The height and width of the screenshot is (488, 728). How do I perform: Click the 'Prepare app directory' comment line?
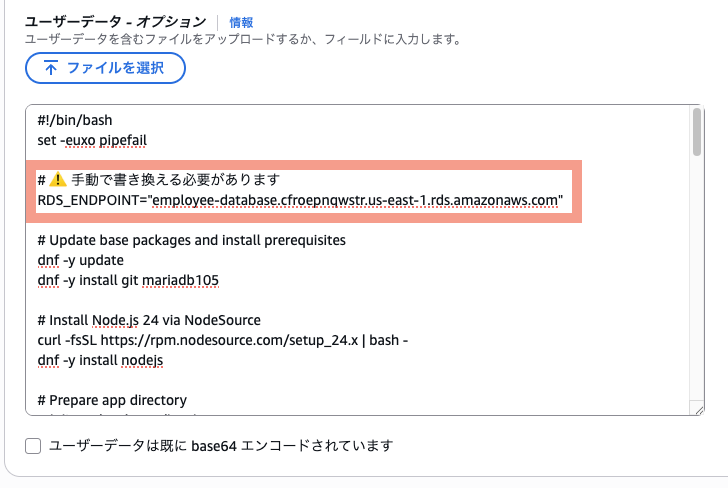coord(112,400)
